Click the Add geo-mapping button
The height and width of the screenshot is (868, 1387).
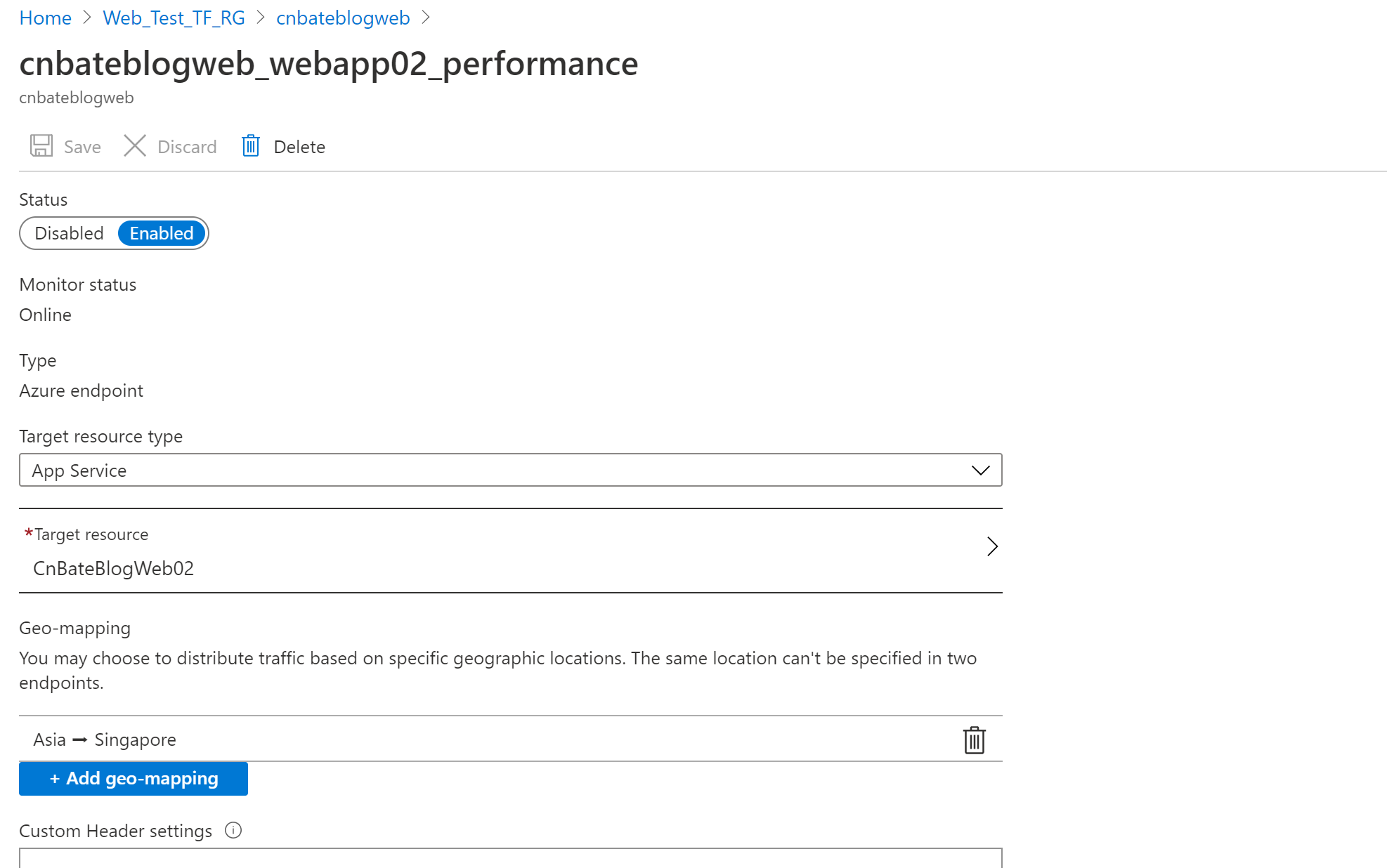pos(133,777)
